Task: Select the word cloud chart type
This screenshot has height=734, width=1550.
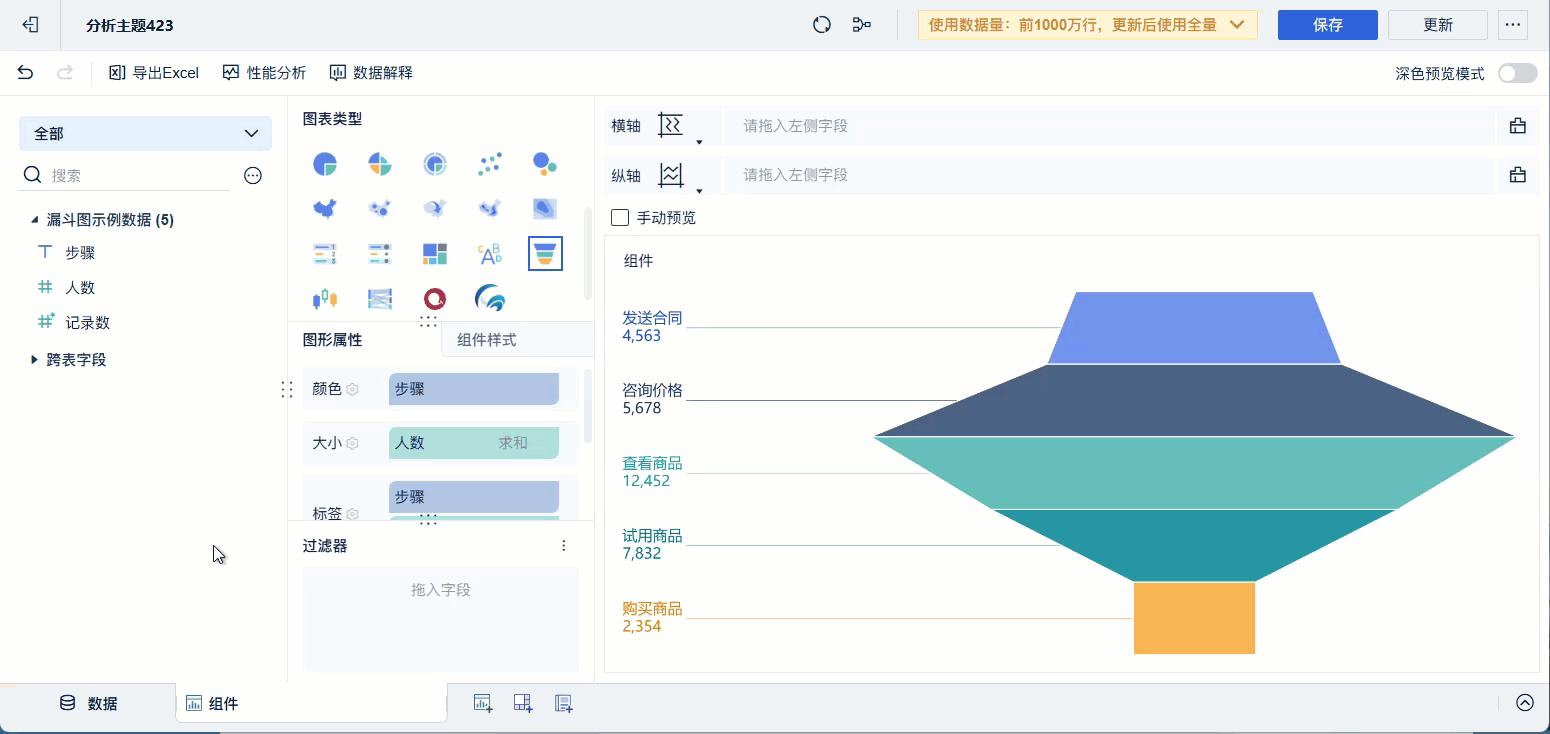Action: 490,254
